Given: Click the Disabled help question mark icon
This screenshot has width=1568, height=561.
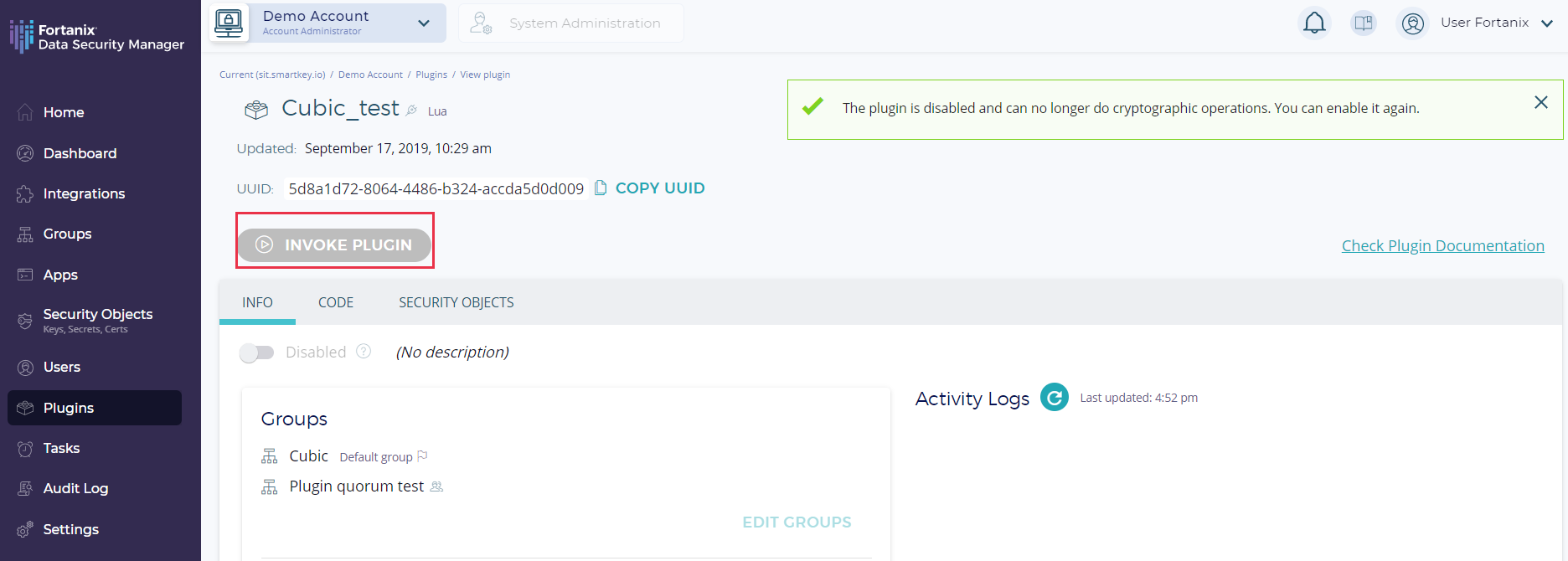Looking at the screenshot, I should pyautogui.click(x=364, y=352).
